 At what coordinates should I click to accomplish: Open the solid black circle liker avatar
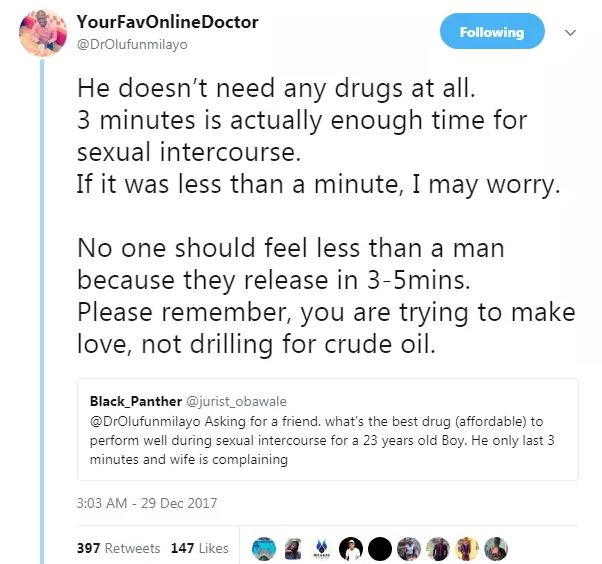(379, 548)
